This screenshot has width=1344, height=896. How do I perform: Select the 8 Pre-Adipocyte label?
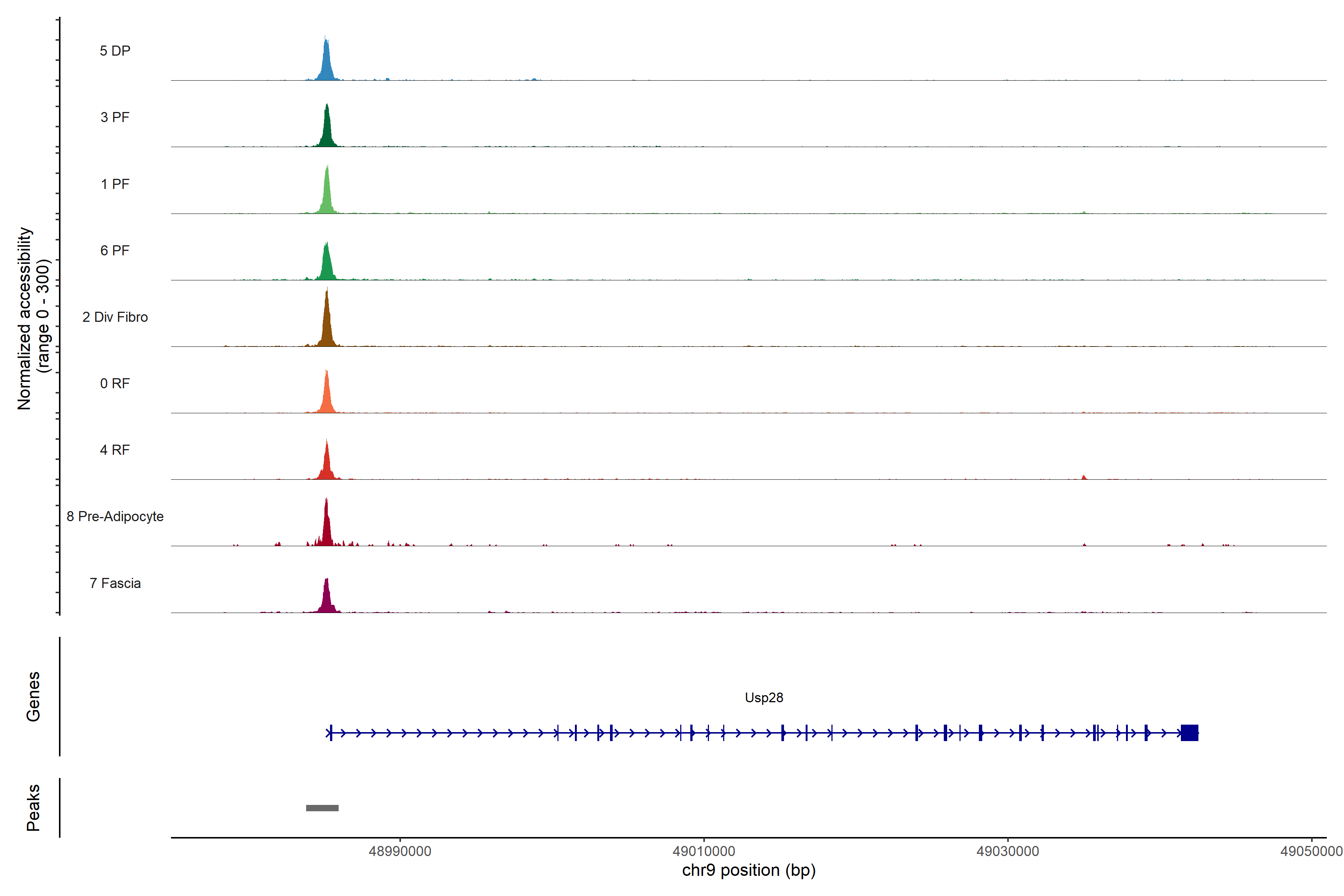(x=115, y=517)
